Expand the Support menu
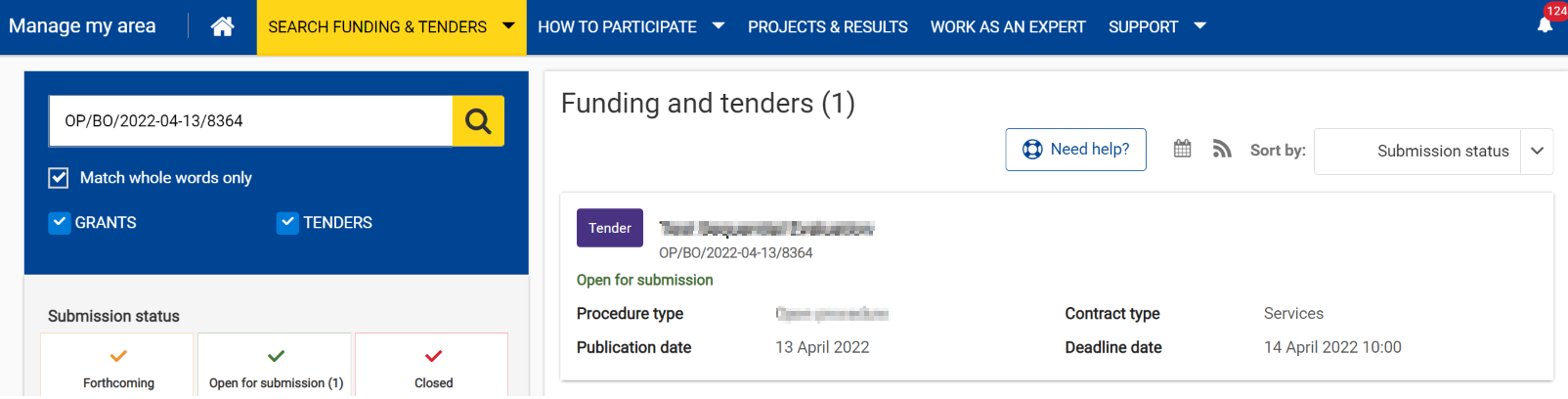 tap(1156, 26)
